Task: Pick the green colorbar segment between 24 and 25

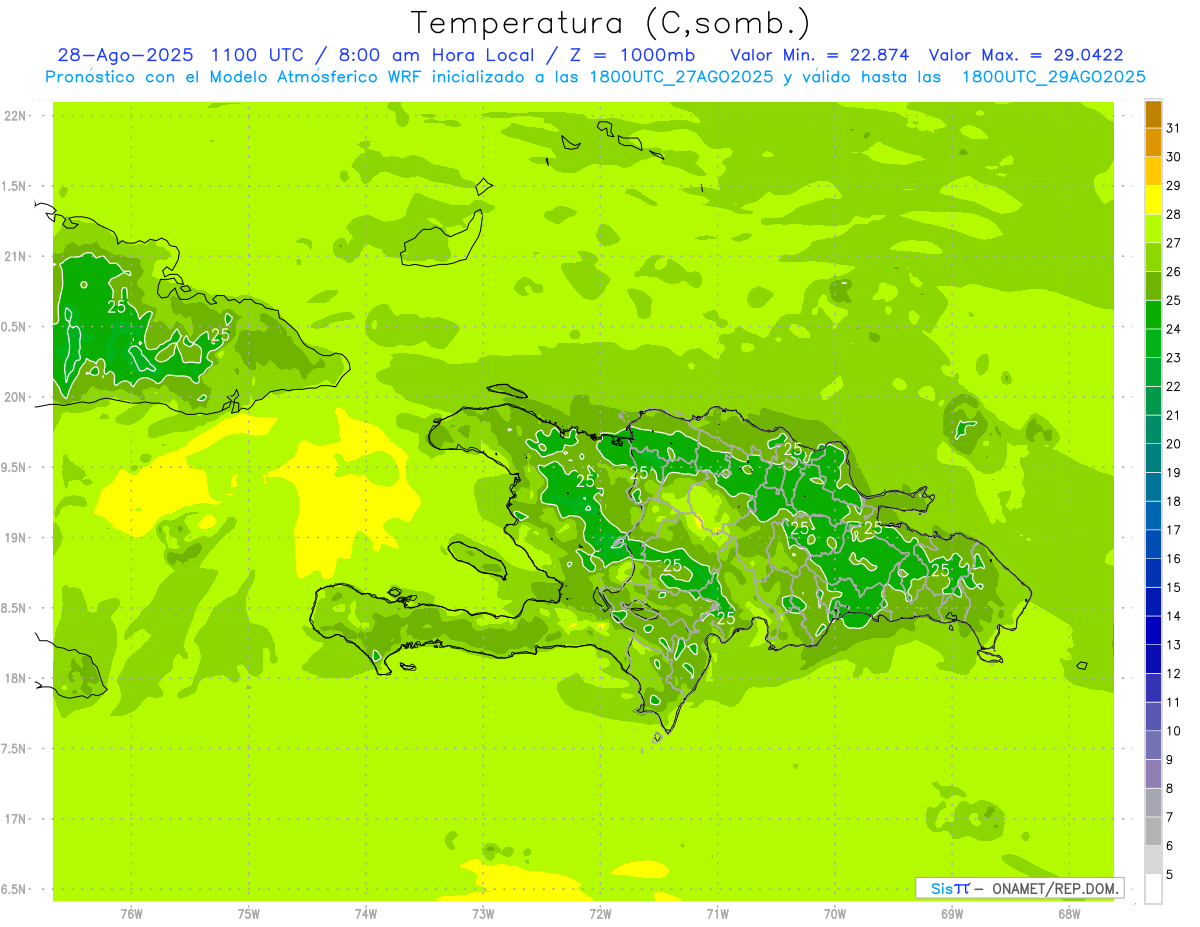Action: (1153, 315)
